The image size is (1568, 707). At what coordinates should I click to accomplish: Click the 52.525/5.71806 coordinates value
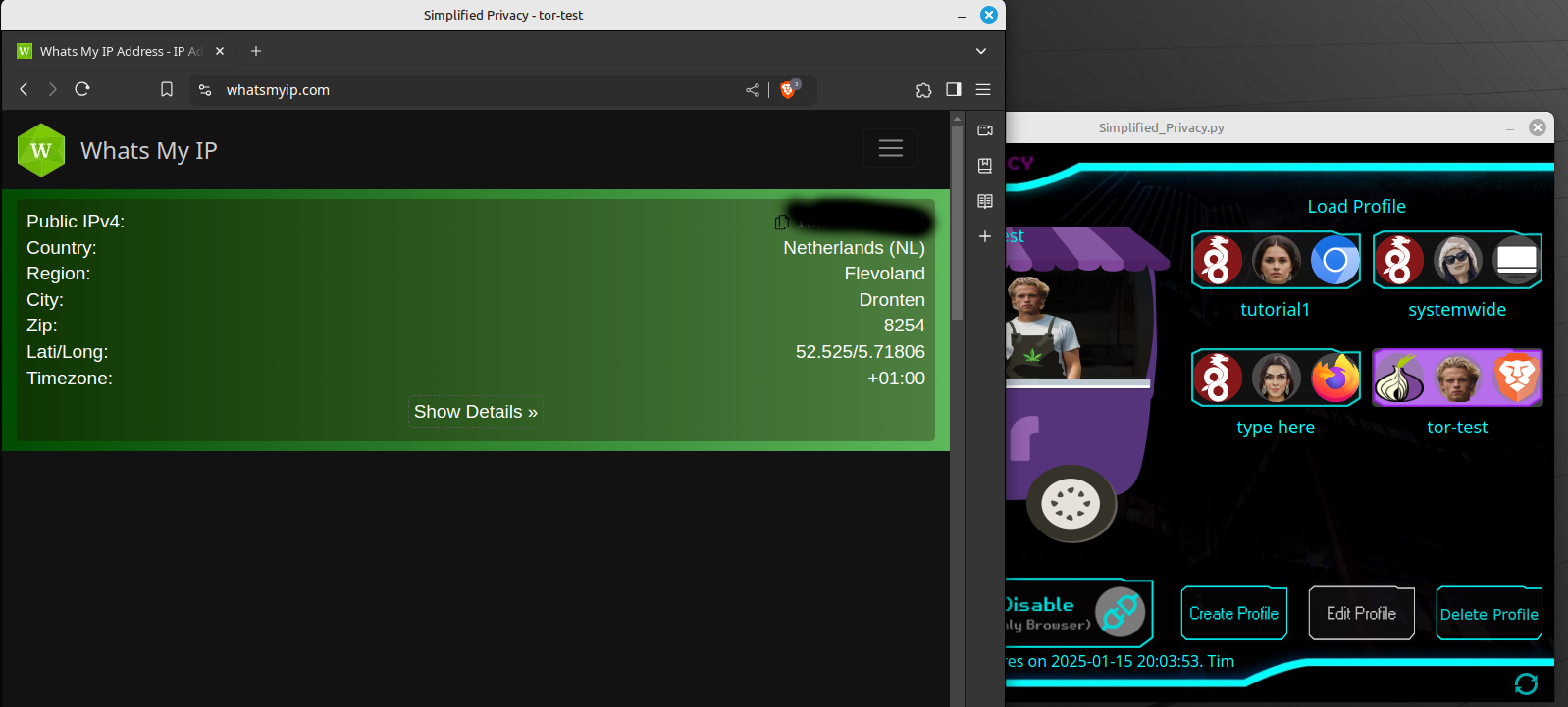tap(861, 352)
